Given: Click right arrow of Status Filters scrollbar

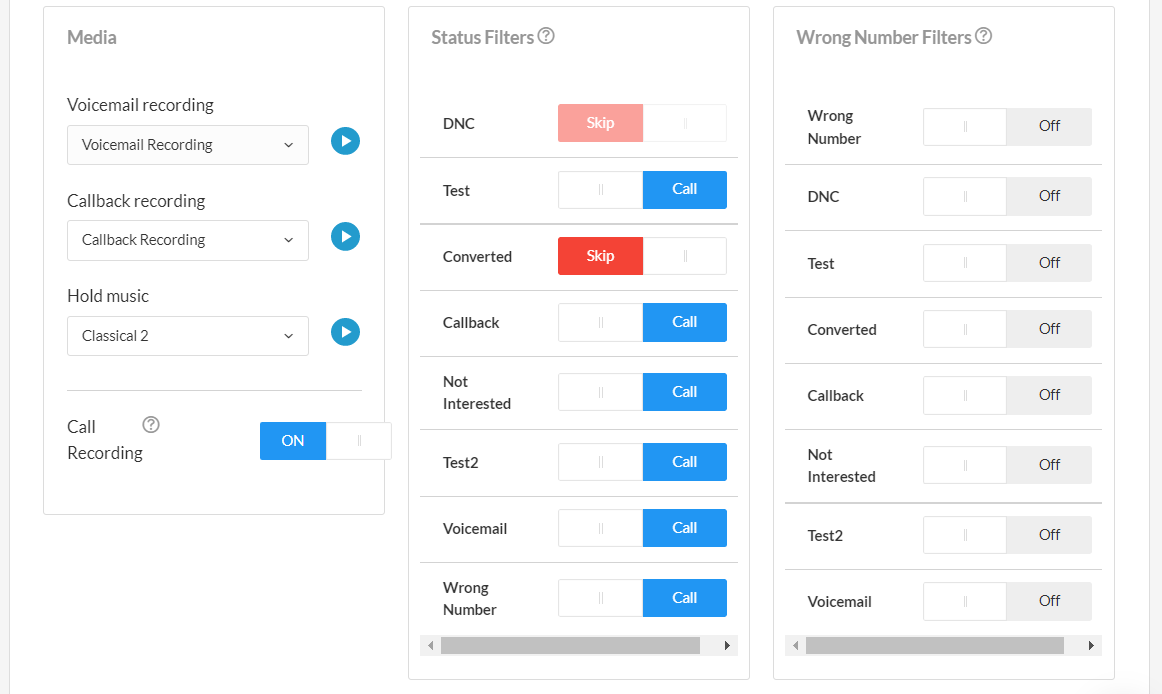Looking at the screenshot, I should tap(727, 646).
